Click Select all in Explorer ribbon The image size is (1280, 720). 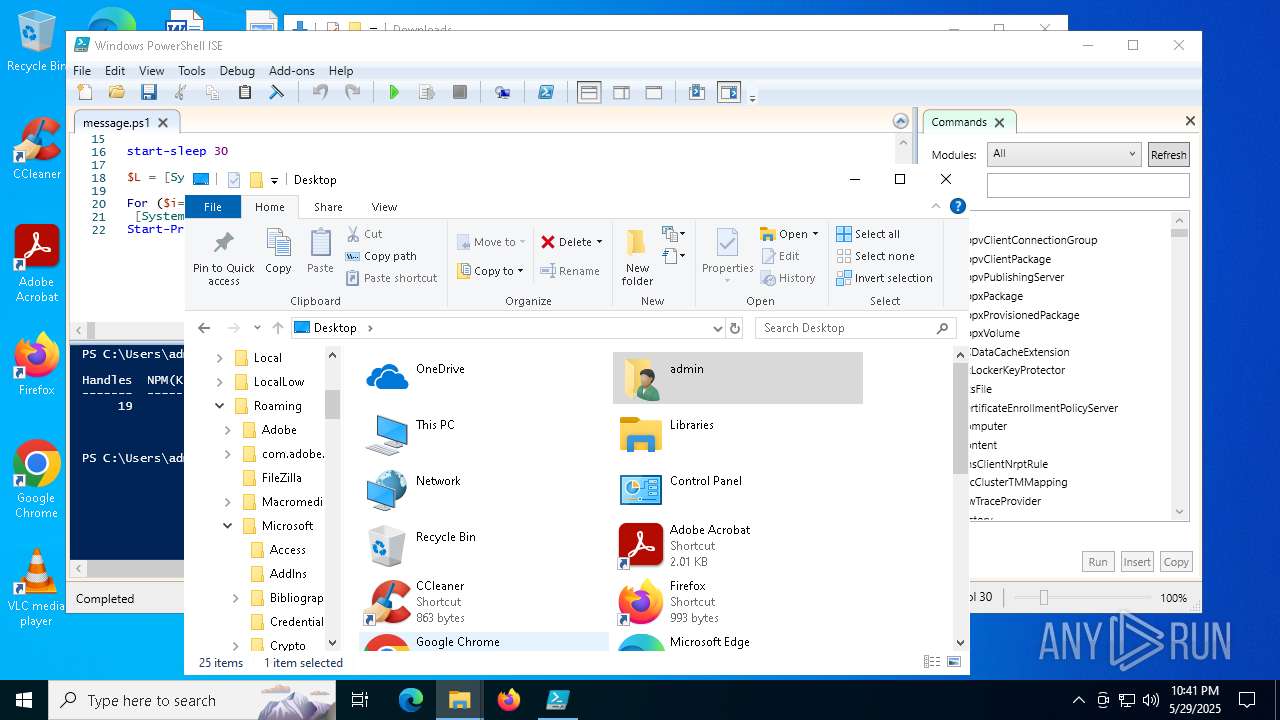click(868, 234)
